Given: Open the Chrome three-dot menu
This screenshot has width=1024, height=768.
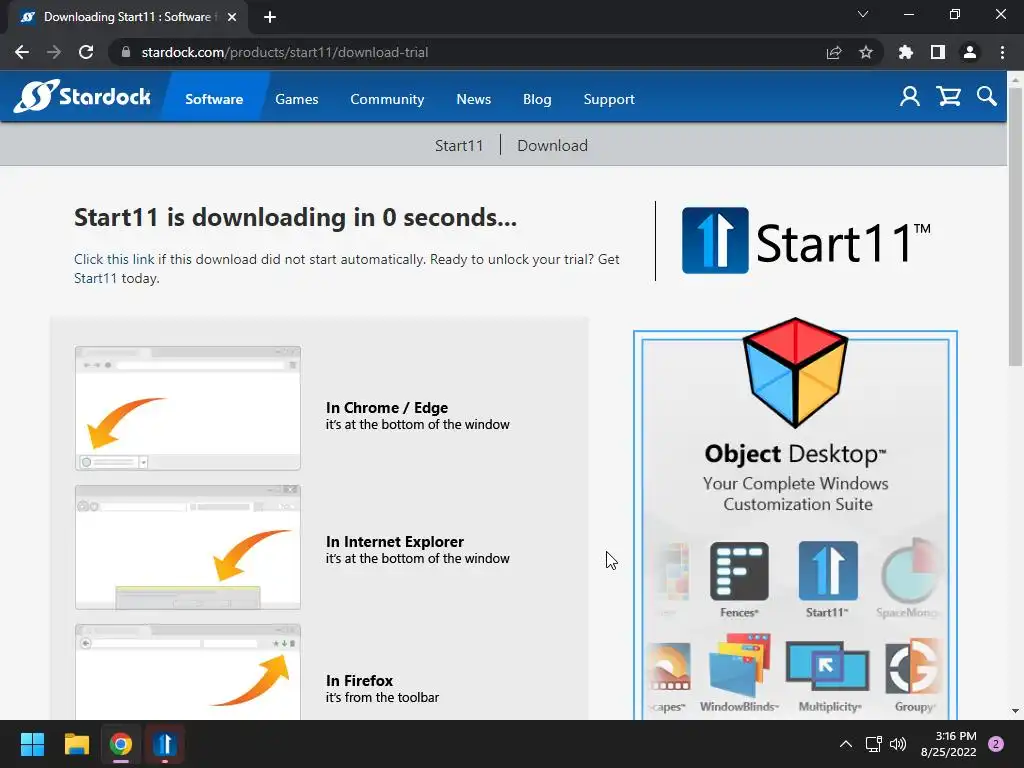Looking at the screenshot, I should (x=1002, y=52).
